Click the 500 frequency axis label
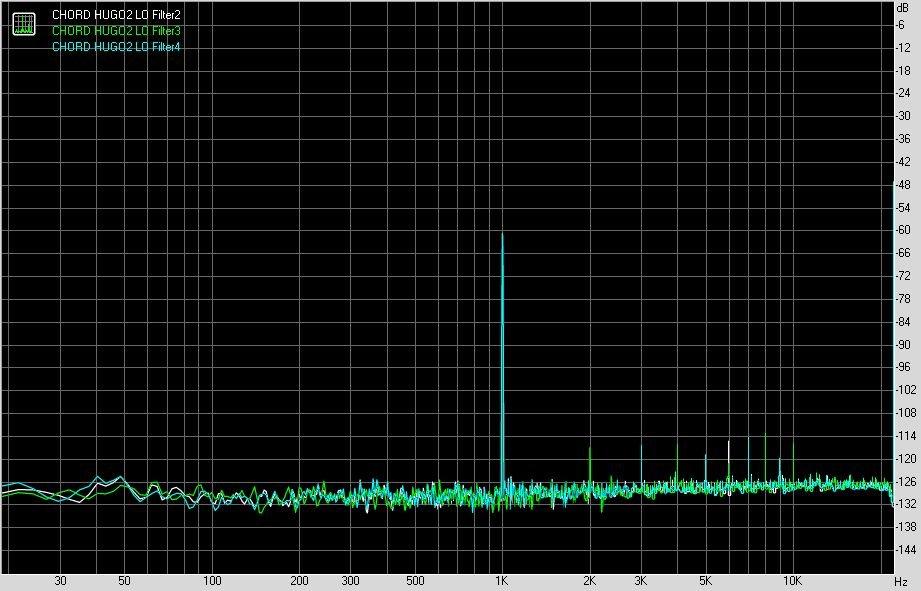This screenshot has height=591, width=921. tap(415, 581)
